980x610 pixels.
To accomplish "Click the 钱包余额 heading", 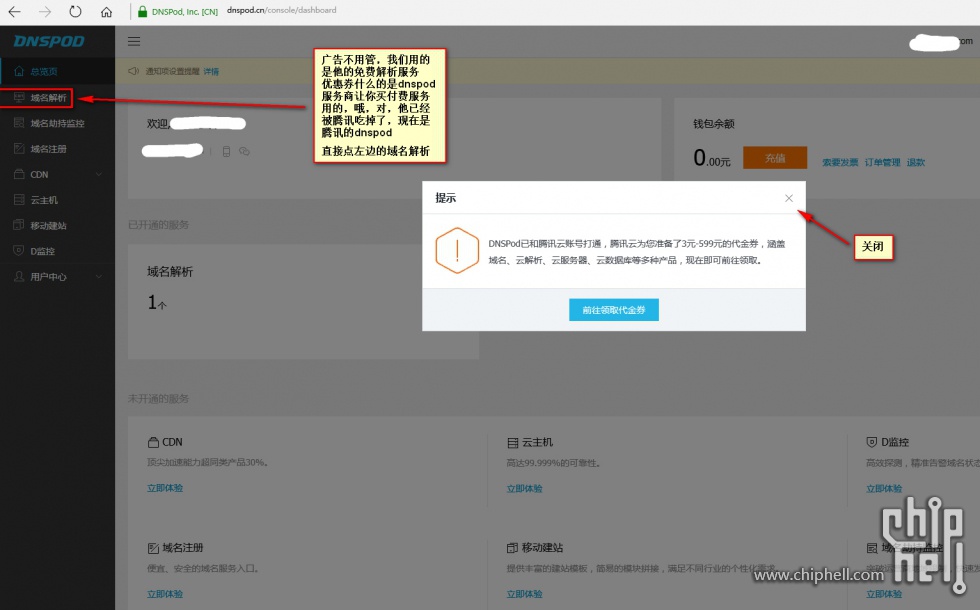I will 714,124.
